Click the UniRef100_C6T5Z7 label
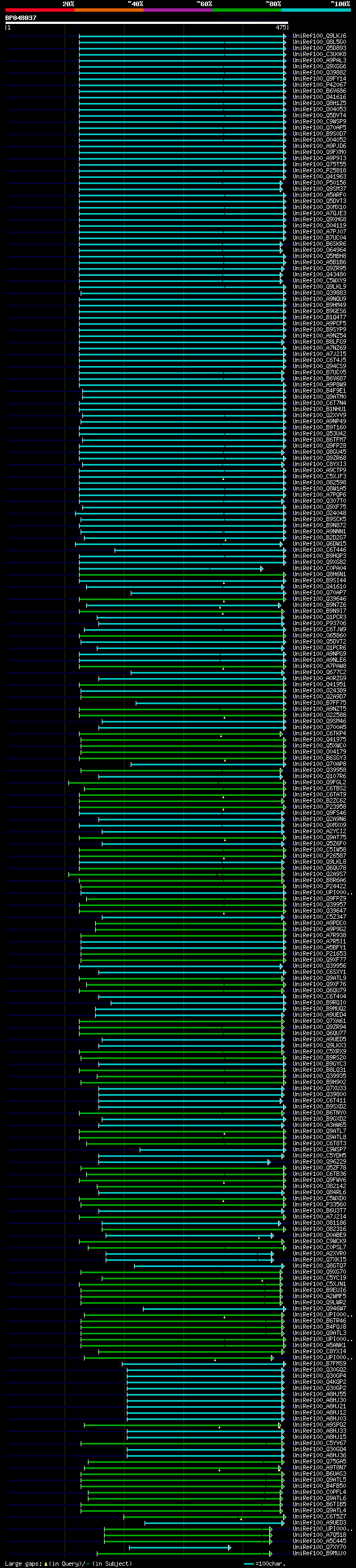Image resolution: width=356 pixels, height=1568 pixels. coord(319,1516)
